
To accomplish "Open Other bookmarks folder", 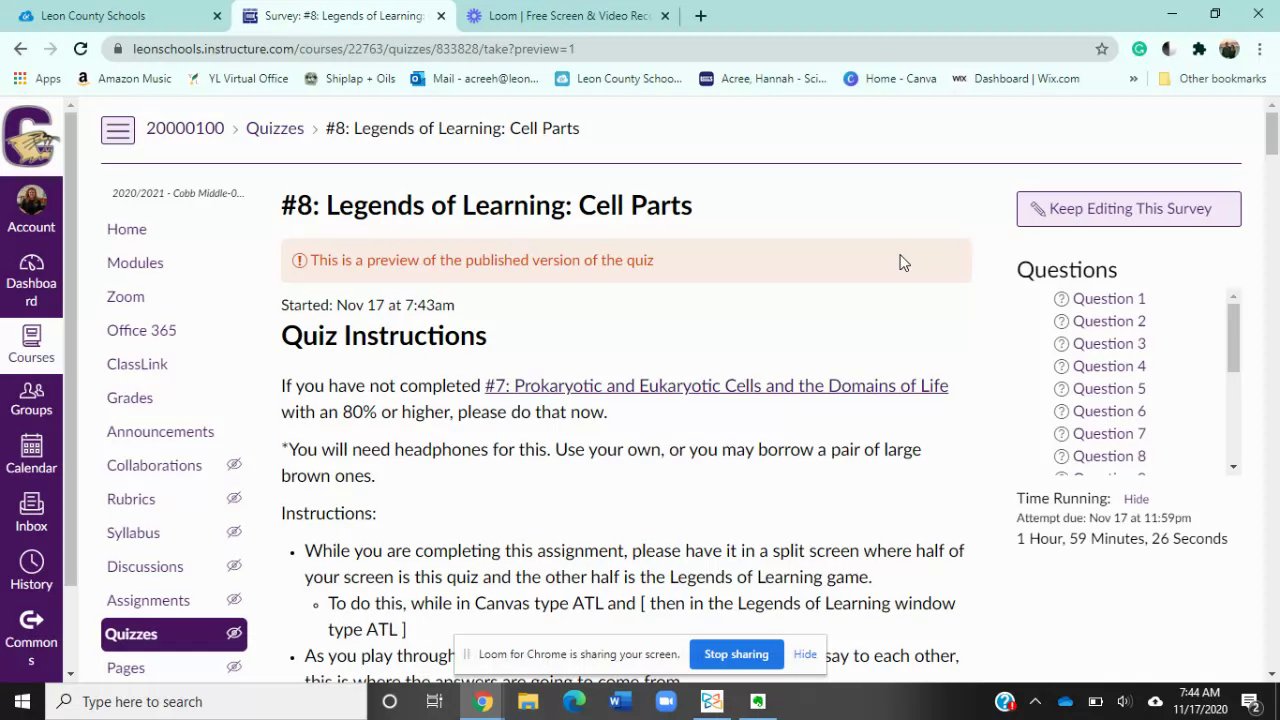I will click(x=1212, y=78).
